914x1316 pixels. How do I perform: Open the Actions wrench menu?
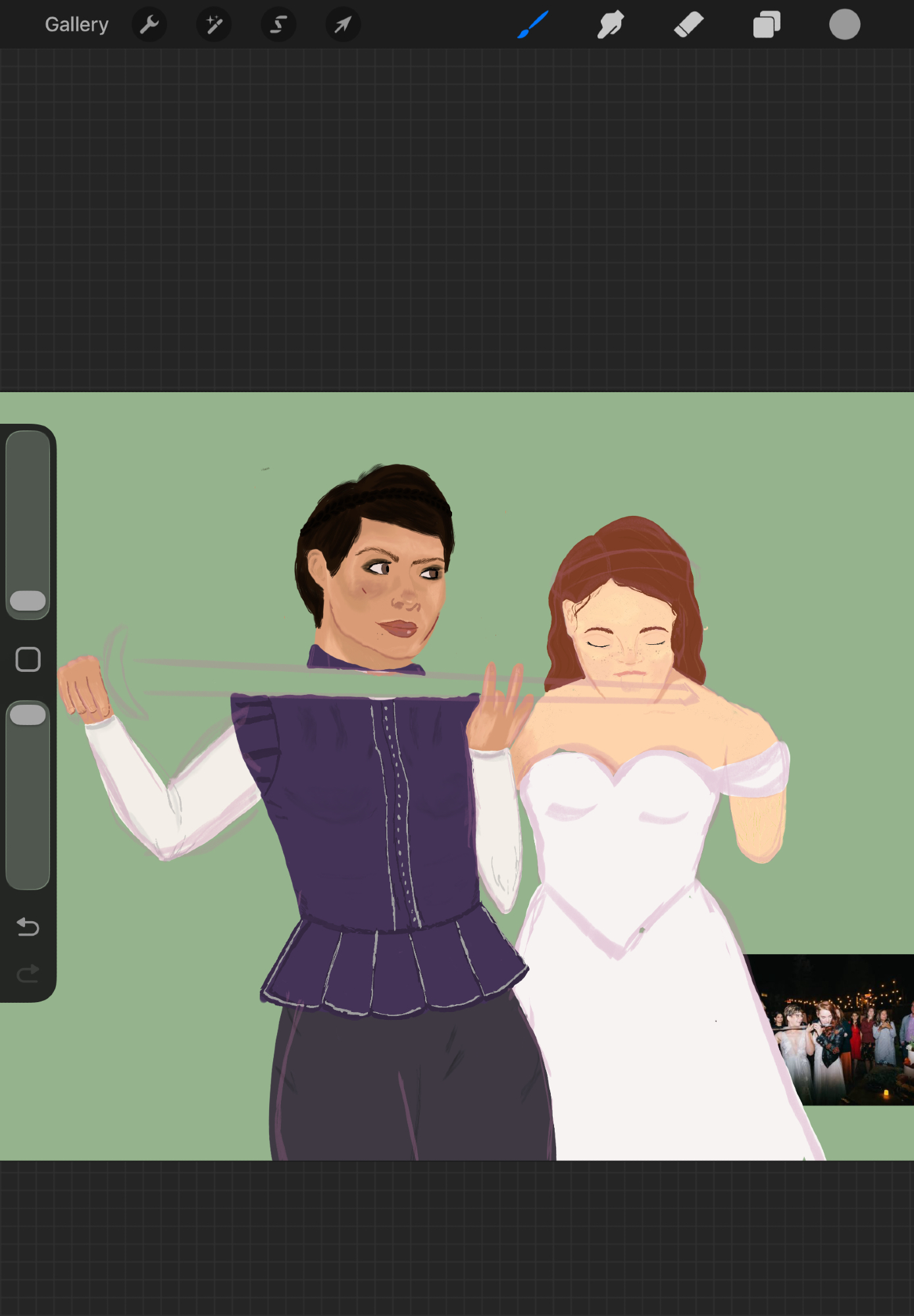149,25
